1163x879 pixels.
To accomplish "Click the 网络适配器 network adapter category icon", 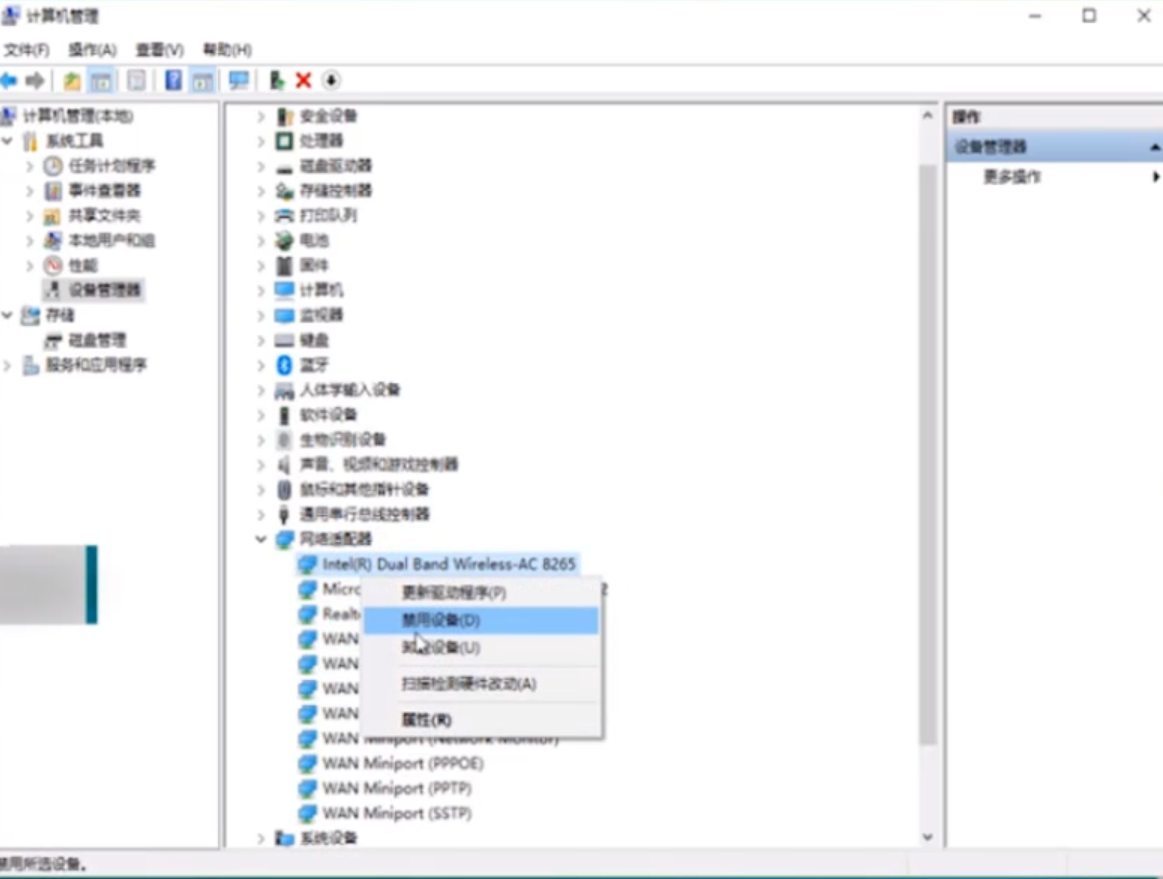I will (x=284, y=539).
